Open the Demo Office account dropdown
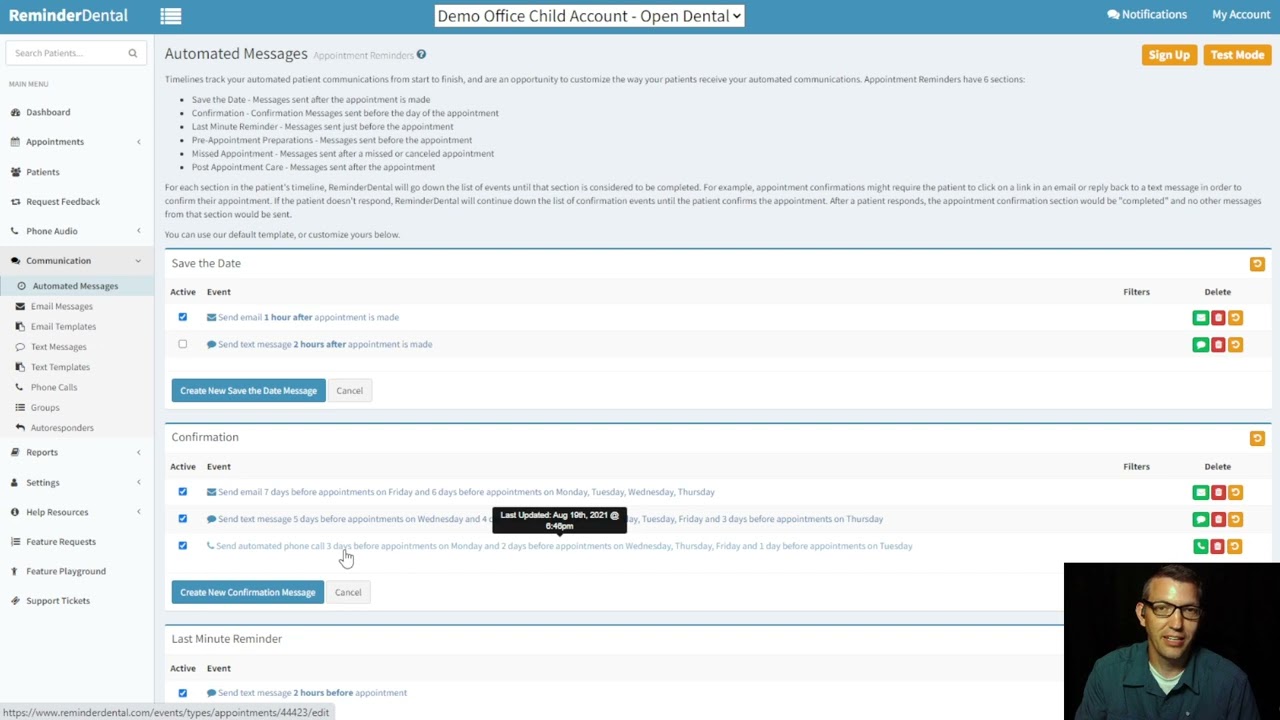 click(x=589, y=16)
